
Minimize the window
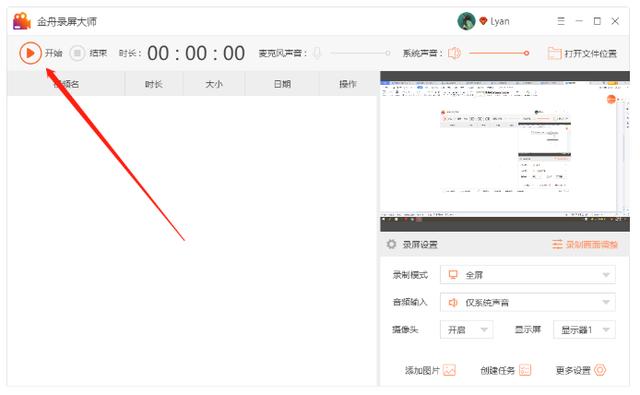[x=579, y=21]
